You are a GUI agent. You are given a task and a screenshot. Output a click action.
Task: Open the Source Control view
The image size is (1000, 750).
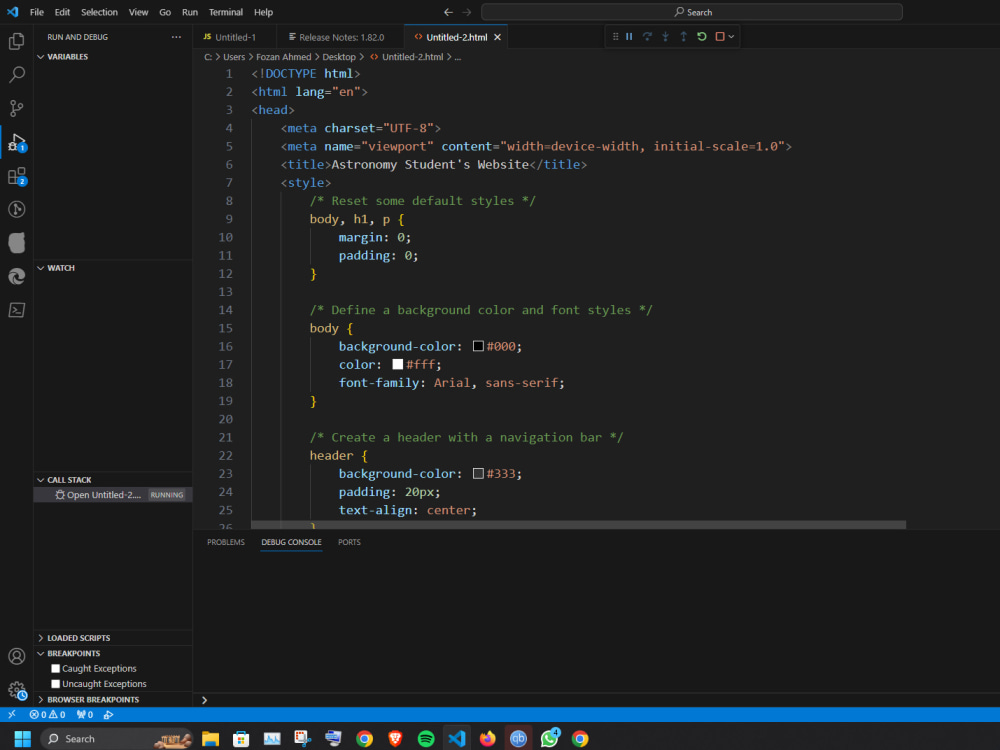click(17, 108)
